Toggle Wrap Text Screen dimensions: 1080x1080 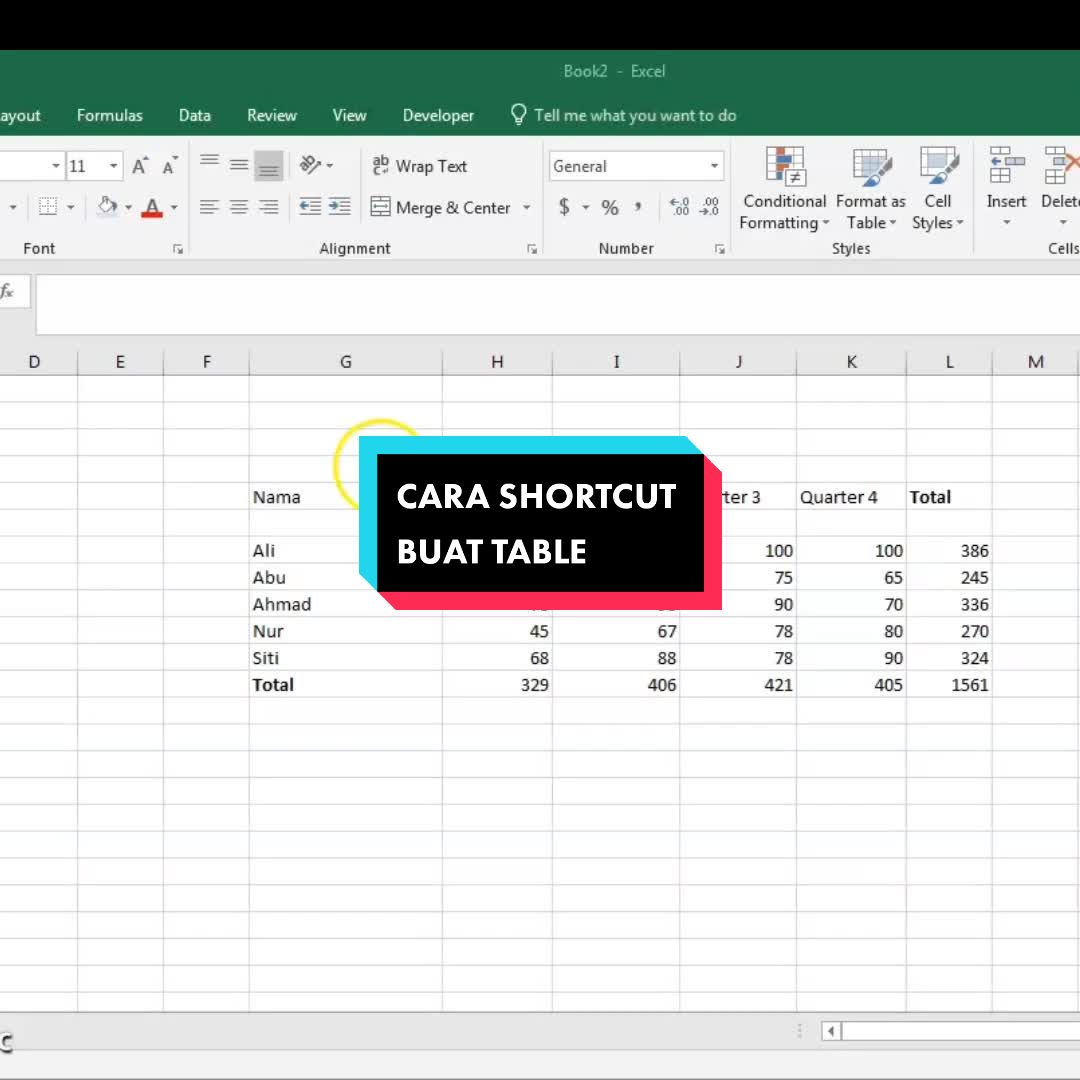click(419, 166)
